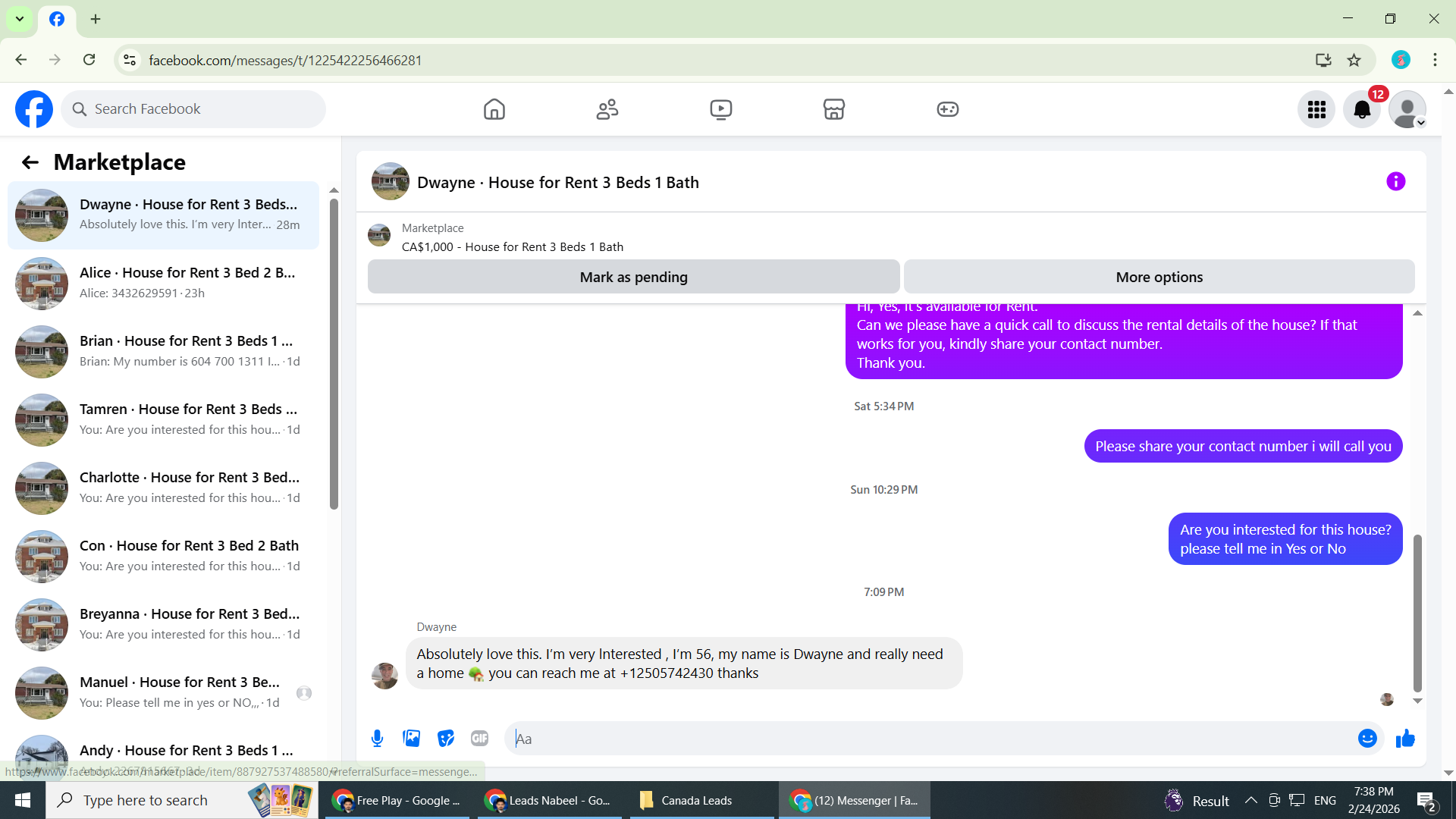Viewport: 1456px width, 819px height.
Task: Send a thumbs-up like
Action: pyautogui.click(x=1405, y=739)
